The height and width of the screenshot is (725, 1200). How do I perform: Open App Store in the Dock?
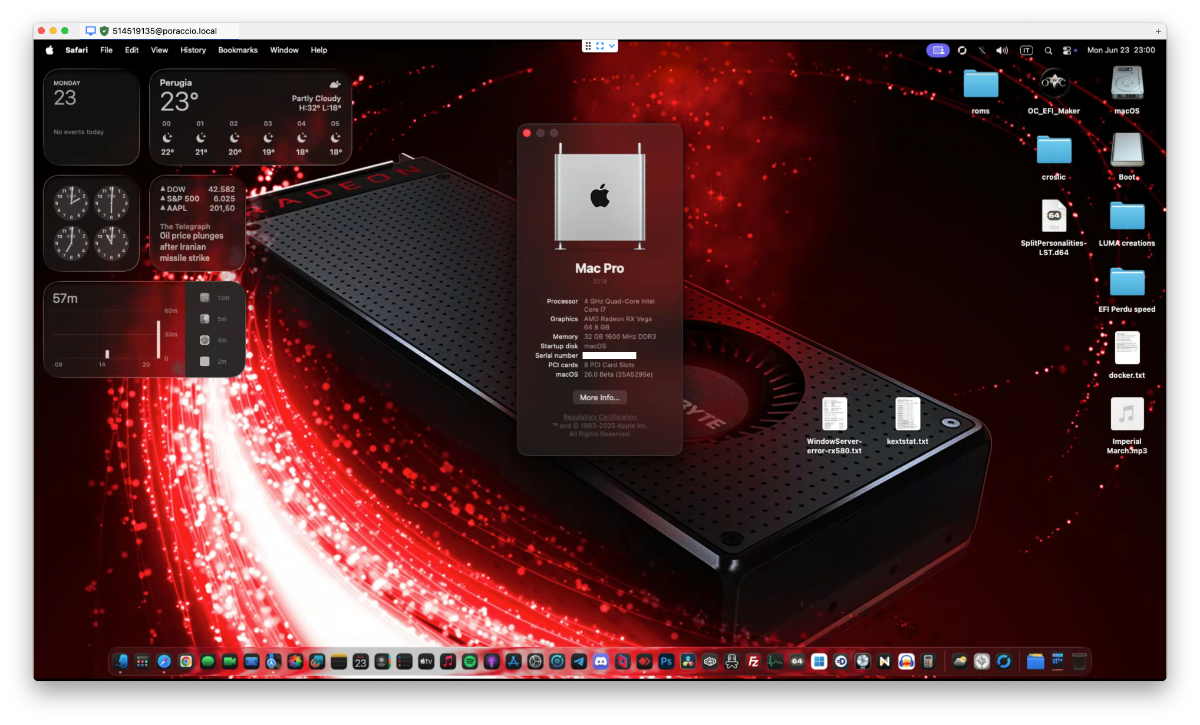click(x=514, y=661)
